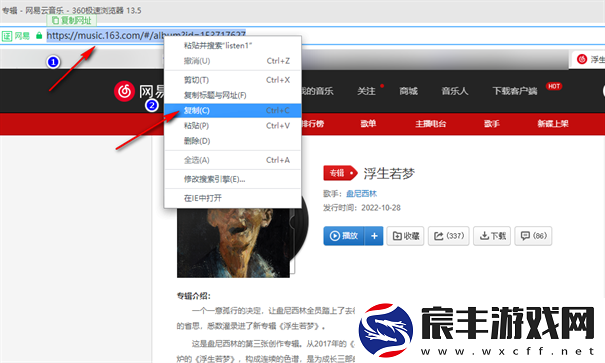Screen dimensions: 605x363
Task: Choose 删除(D) in the context menu
Action: (x=233, y=141)
